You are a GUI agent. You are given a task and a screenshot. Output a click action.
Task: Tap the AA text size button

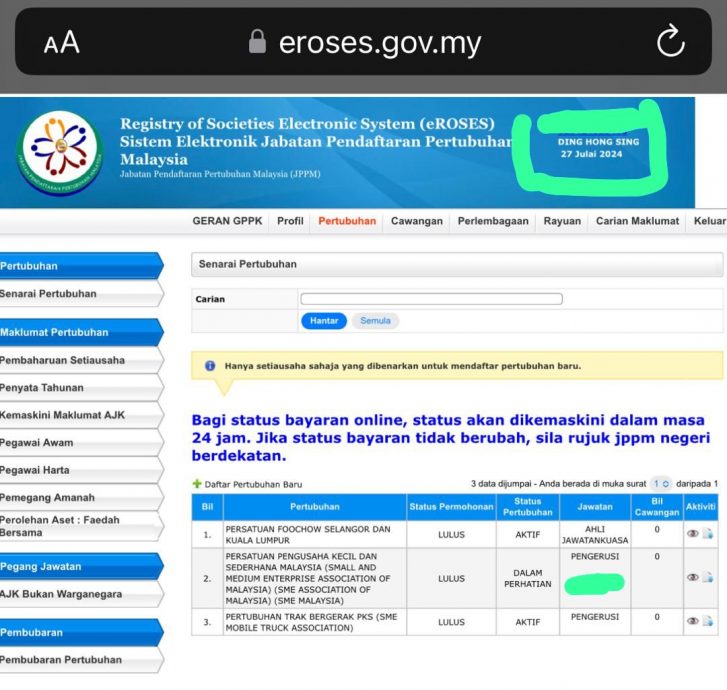click(61, 43)
